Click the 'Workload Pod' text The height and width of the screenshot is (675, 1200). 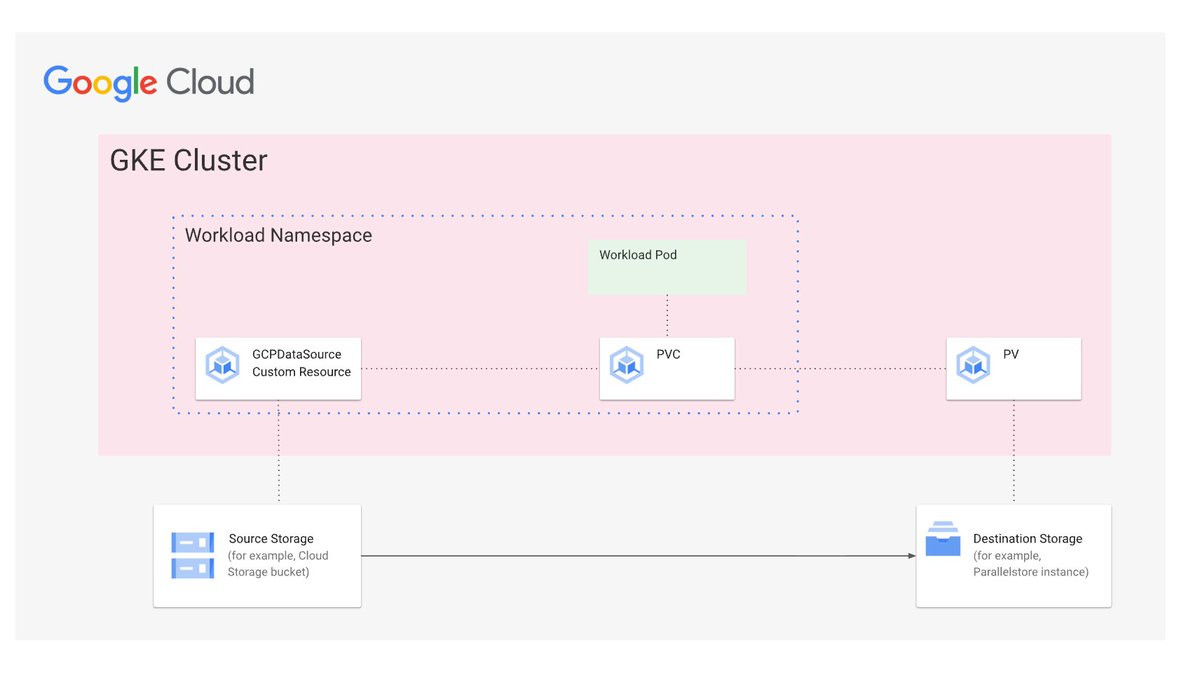(638, 255)
